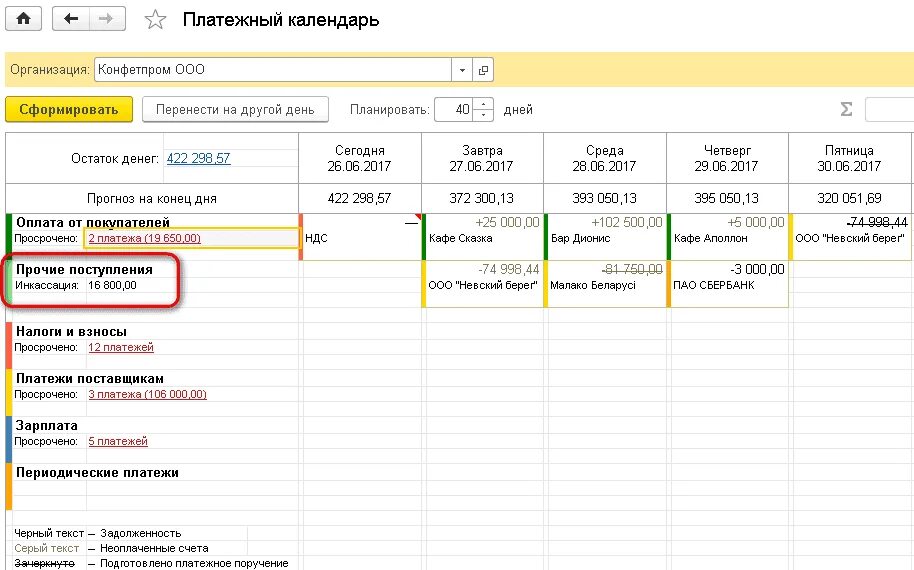The image size is (914, 570).
Task: Select the Прочие поступления heading
Action: point(84,269)
